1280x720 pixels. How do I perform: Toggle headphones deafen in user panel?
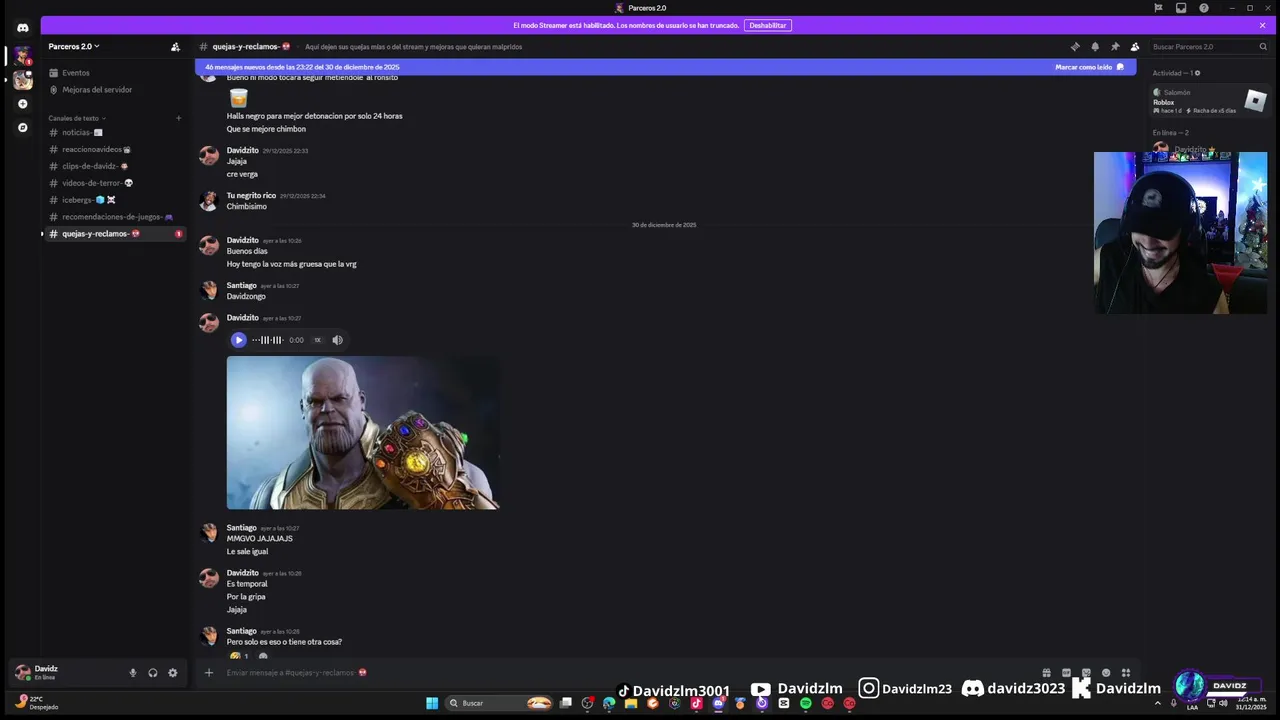pyautogui.click(x=153, y=673)
